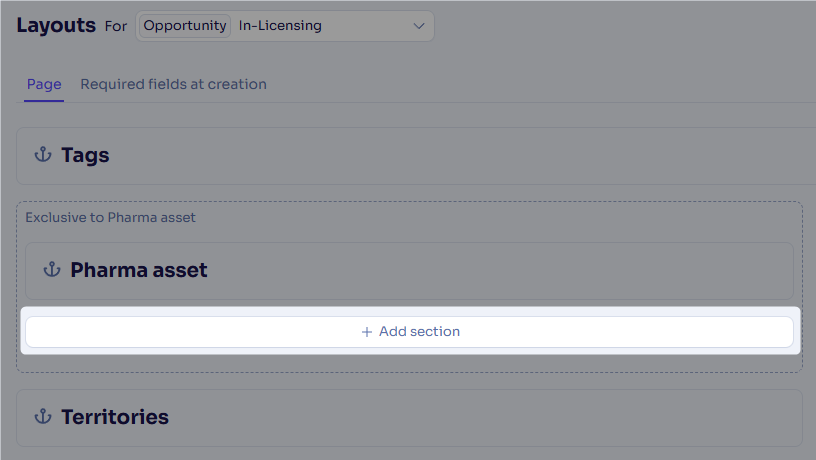
Task: Click the Exclusive to Pharma asset label
Action: [x=110, y=218]
